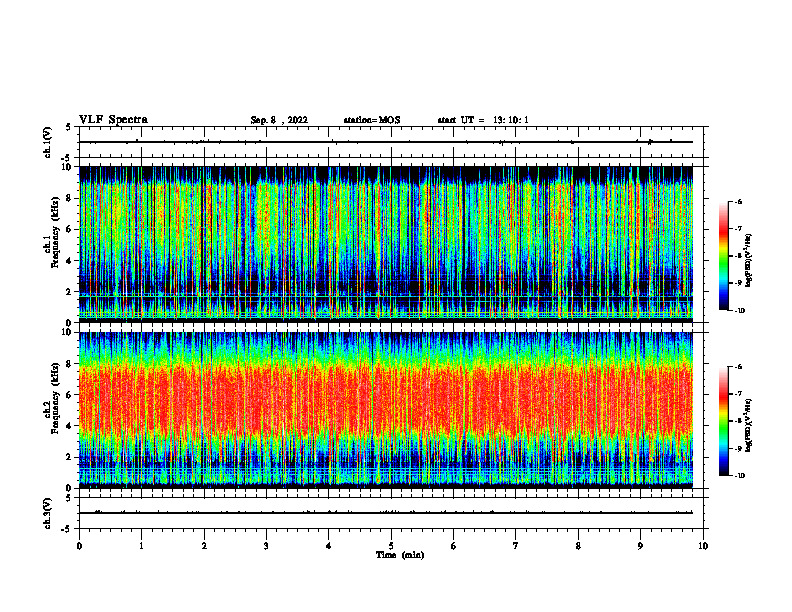Click time axis tick label '1'
792x612 pixels.
click(x=141, y=546)
